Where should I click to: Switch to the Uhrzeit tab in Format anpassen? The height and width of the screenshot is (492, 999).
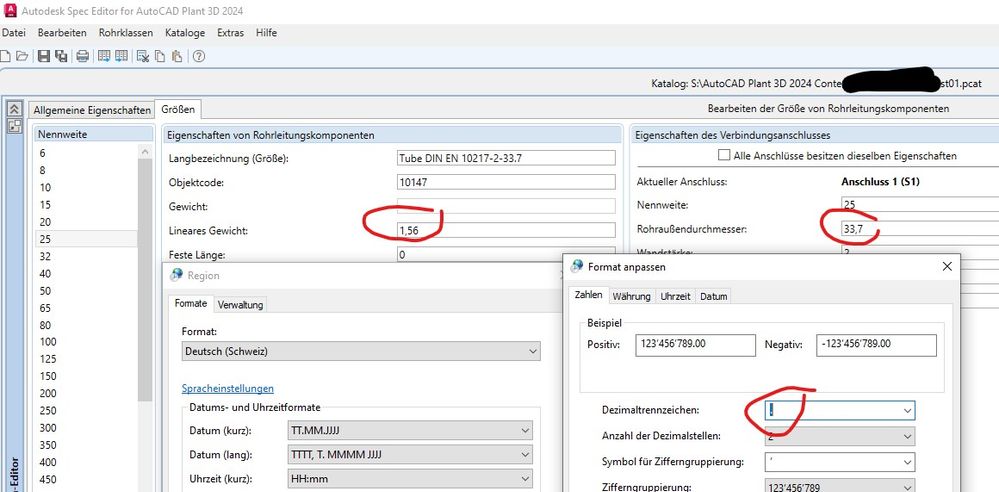pos(675,296)
